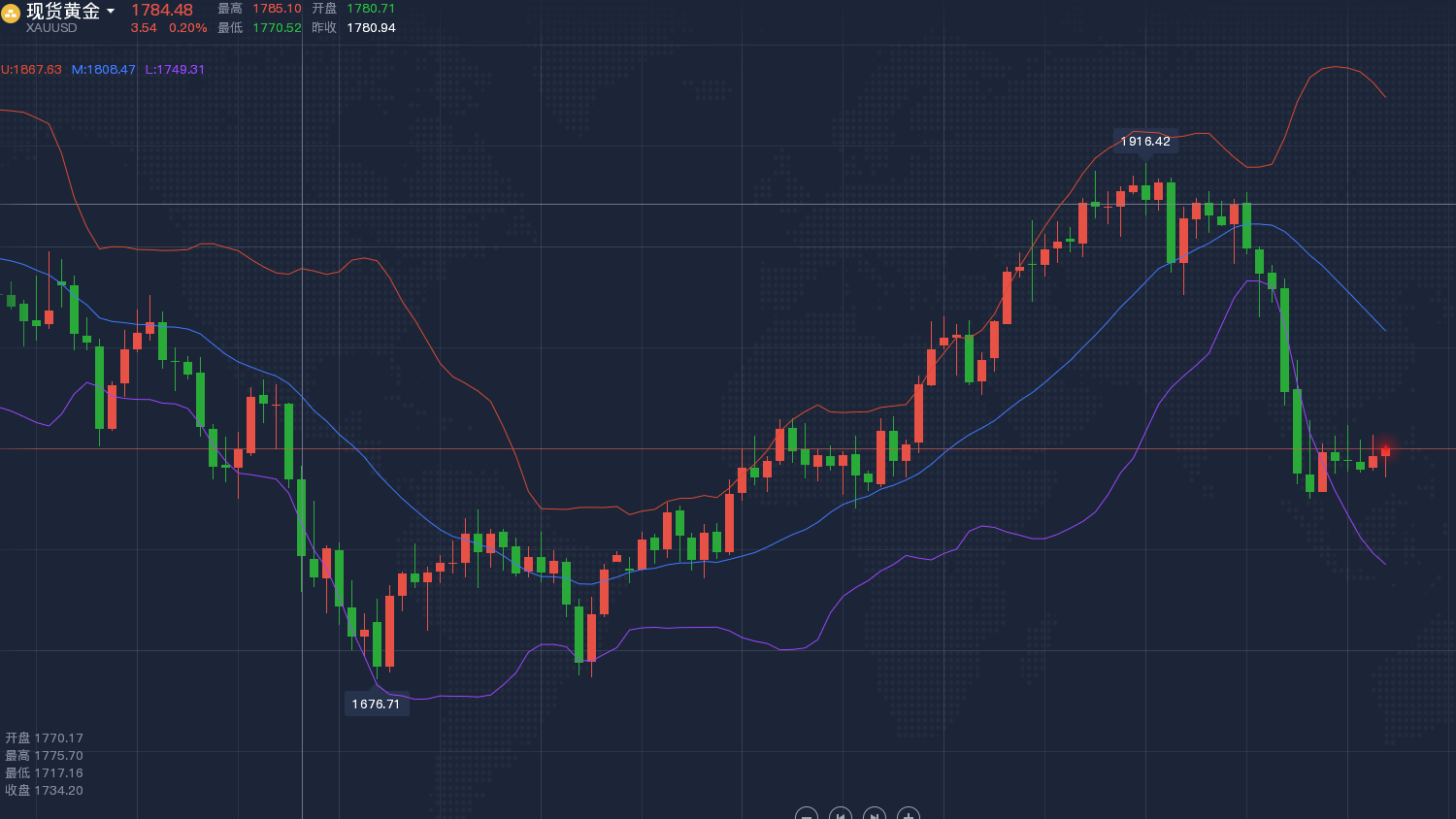Viewport: 1456px width, 819px height.
Task: Click the gold bars symbol icon
Action: (11, 14)
